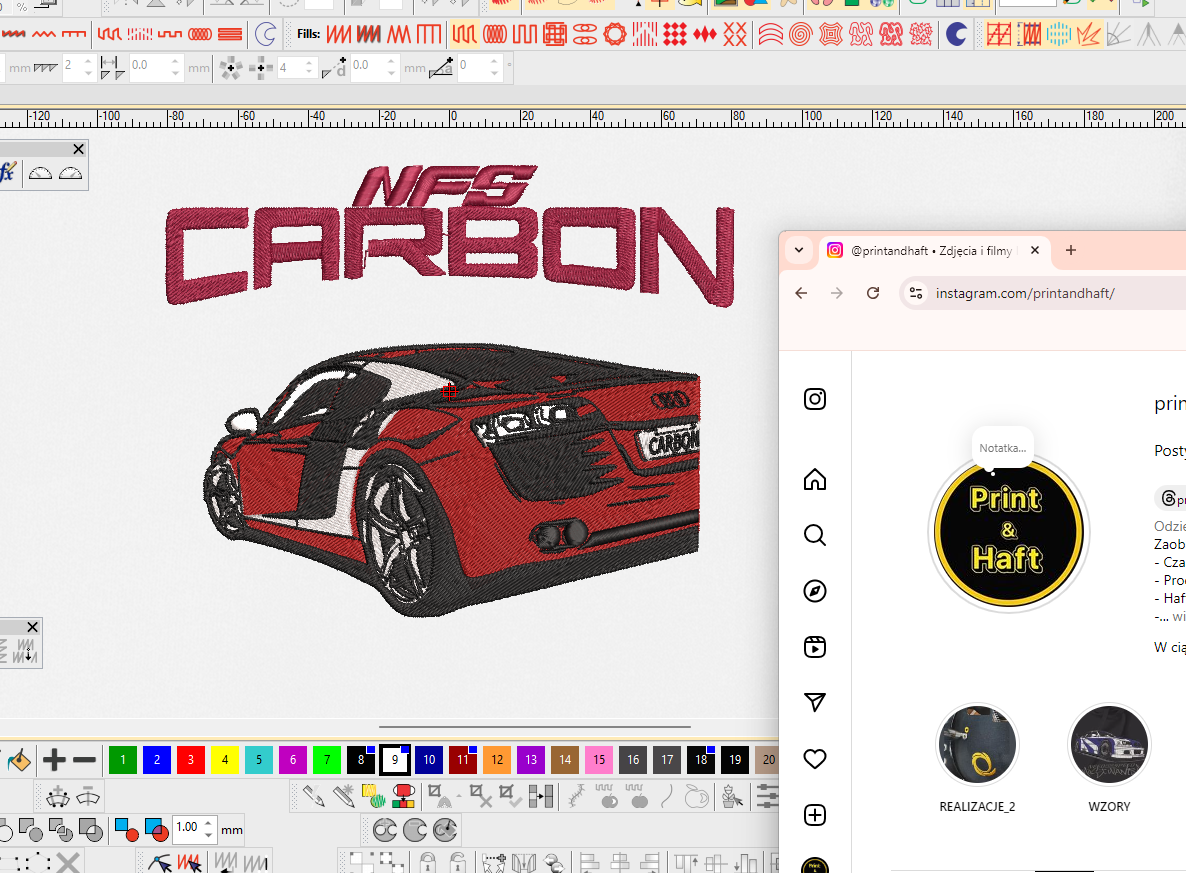Viewport: 1186px width, 873px height.
Task: Toggle the starburst stitch effect icon
Action: (x=1088, y=34)
